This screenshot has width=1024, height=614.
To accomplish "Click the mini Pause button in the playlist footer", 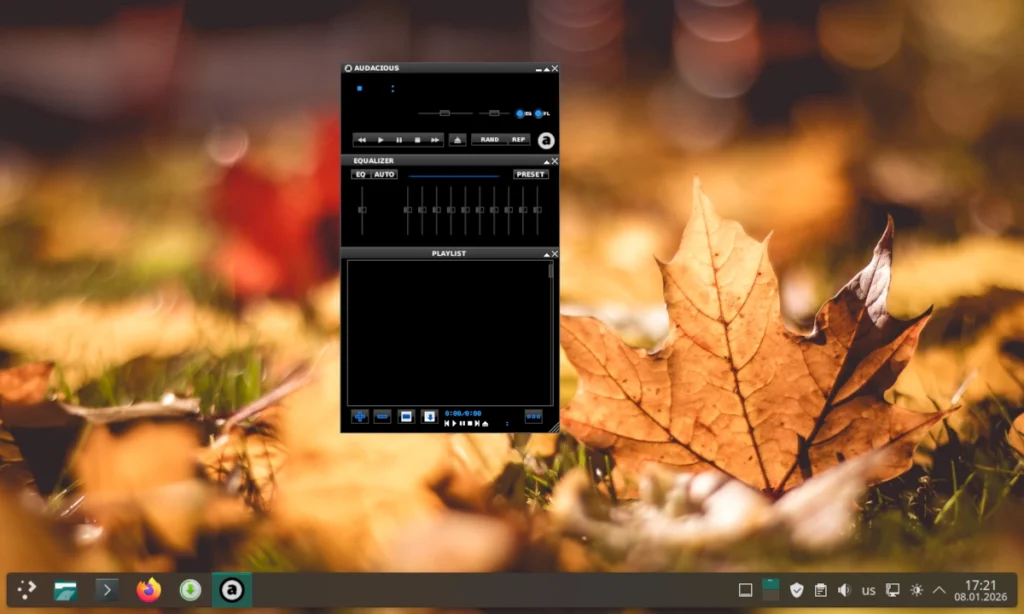I will [462, 423].
